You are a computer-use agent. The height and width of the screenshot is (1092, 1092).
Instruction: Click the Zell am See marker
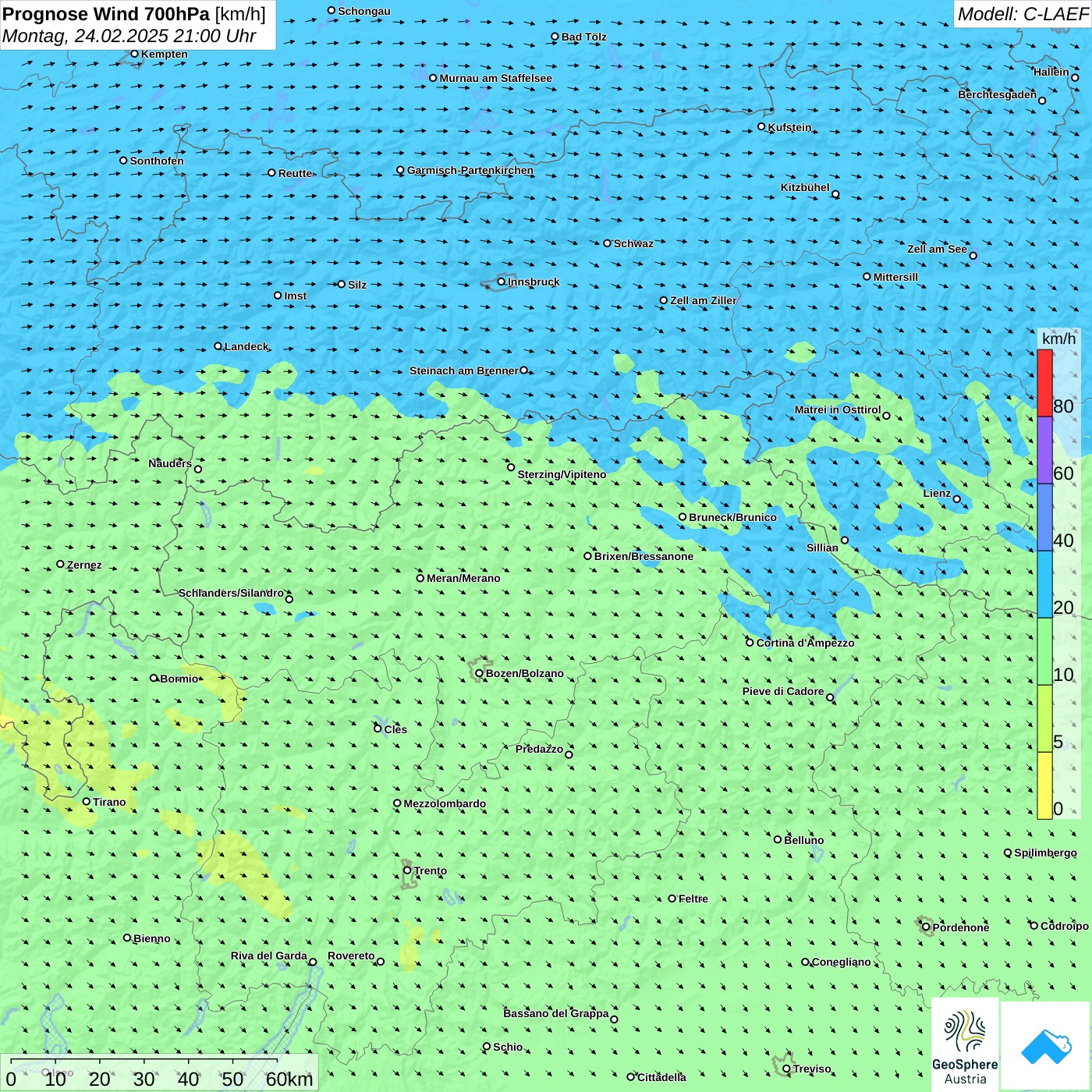point(973,255)
